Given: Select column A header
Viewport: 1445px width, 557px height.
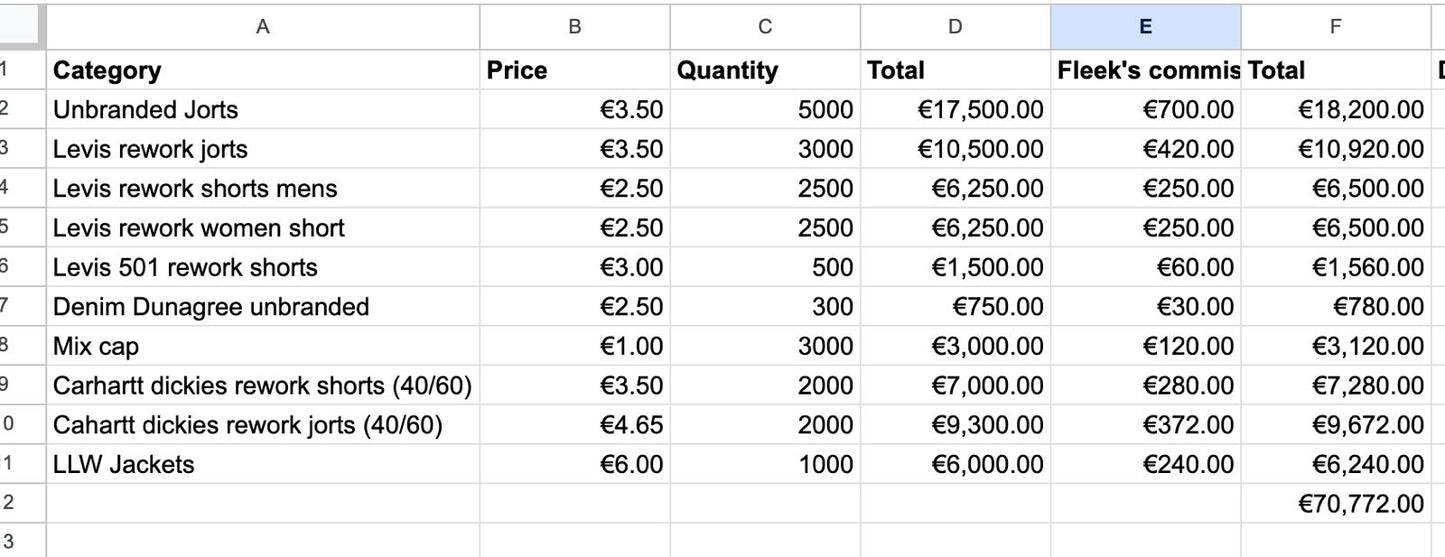Looking at the screenshot, I should pos(263,27).
